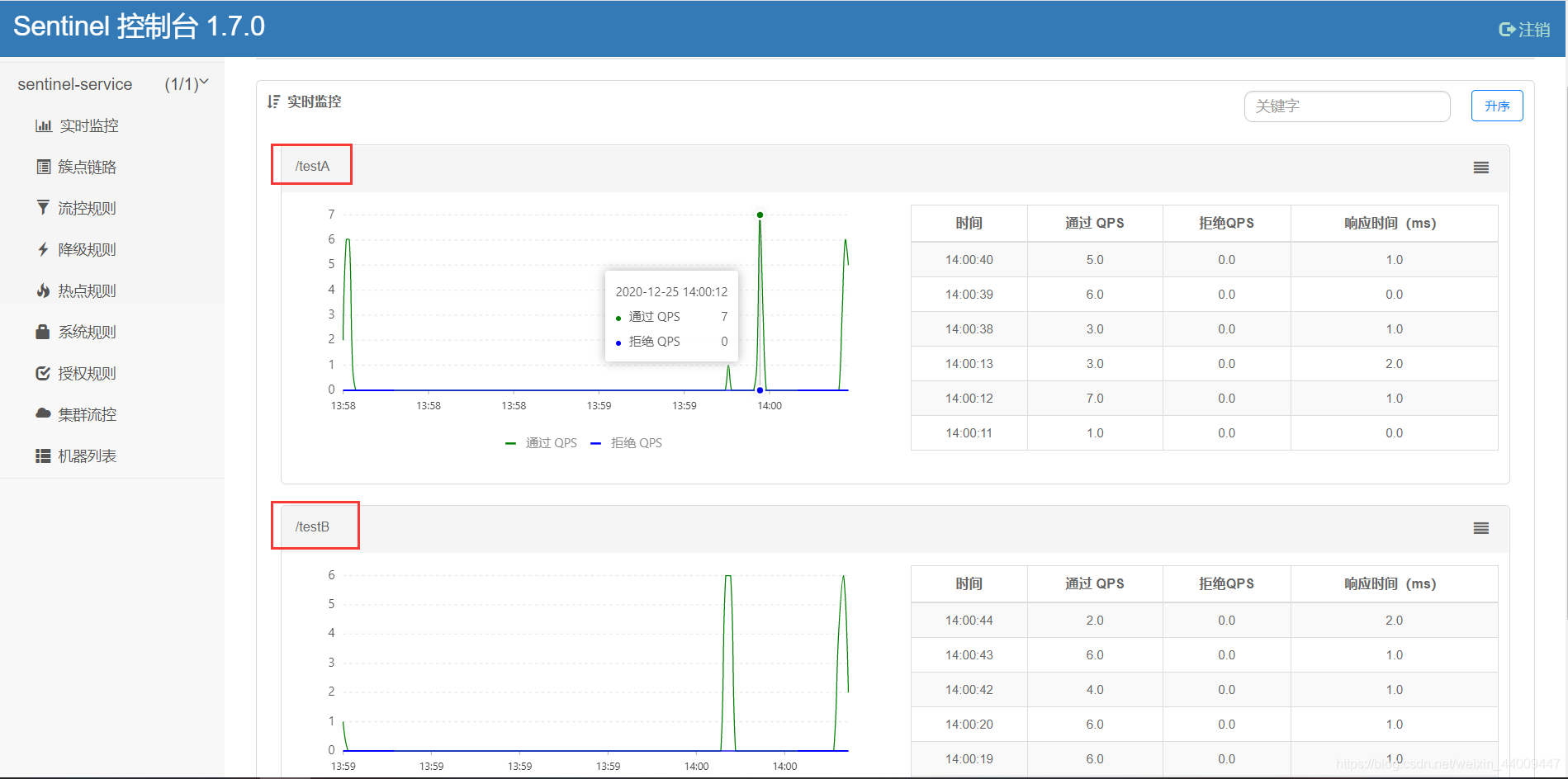Open the 机器列表 menu item
The height and width of the screenshot is (779, 1568).
pos(87,456)
